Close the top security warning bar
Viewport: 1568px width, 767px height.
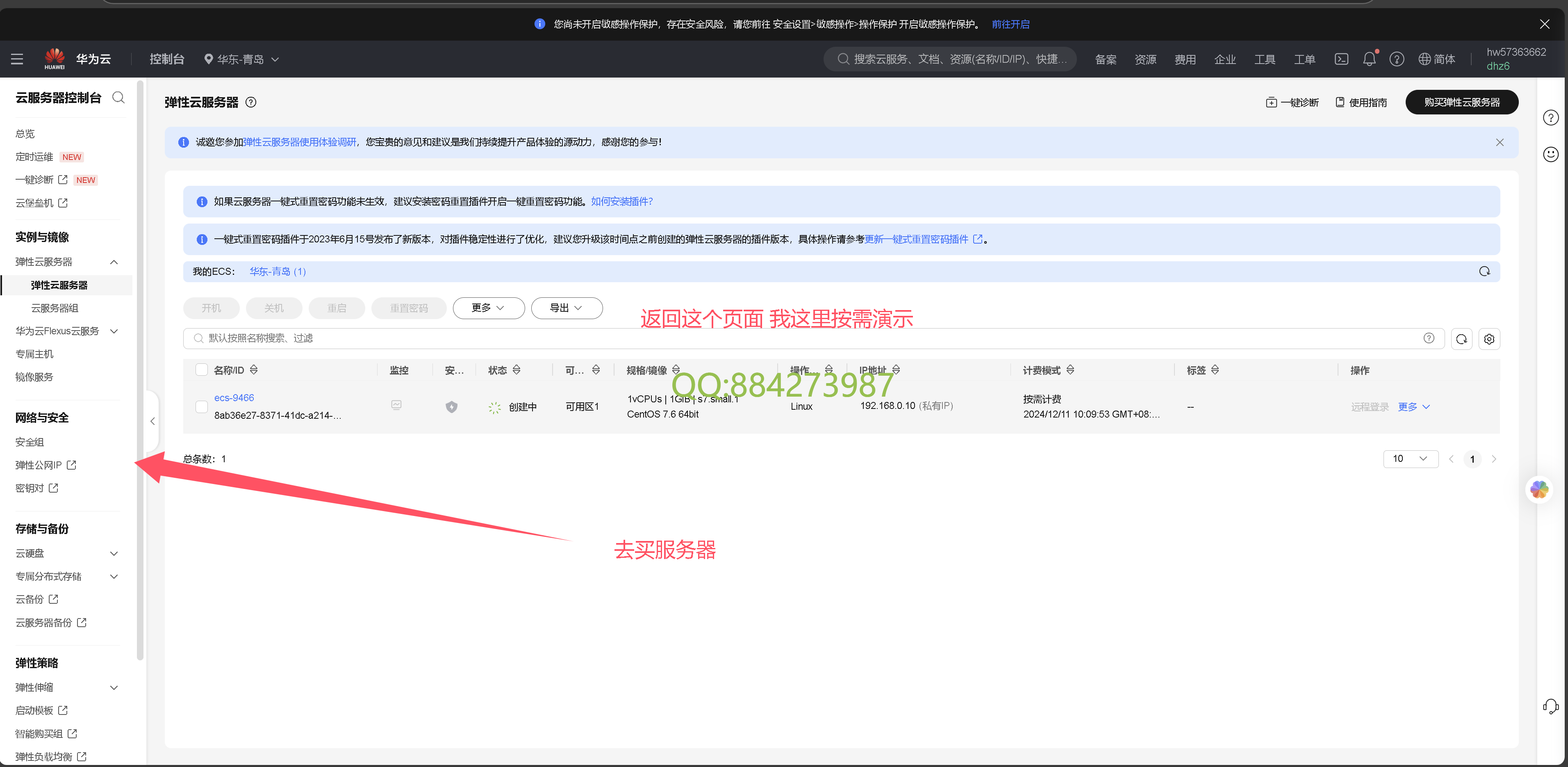tap(1544, 24)
